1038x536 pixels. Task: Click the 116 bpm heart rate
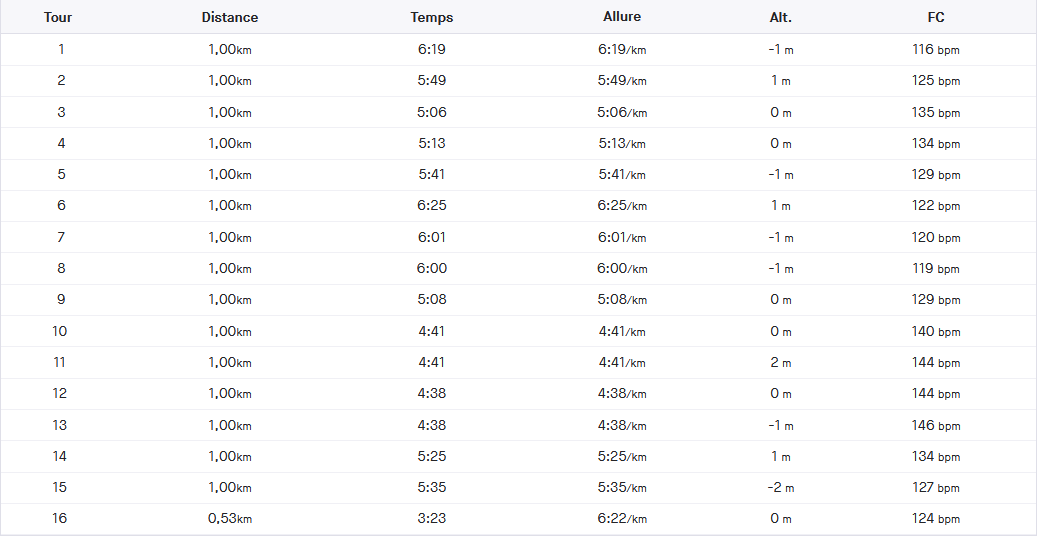pyautogui.click(x=935, y=49)
